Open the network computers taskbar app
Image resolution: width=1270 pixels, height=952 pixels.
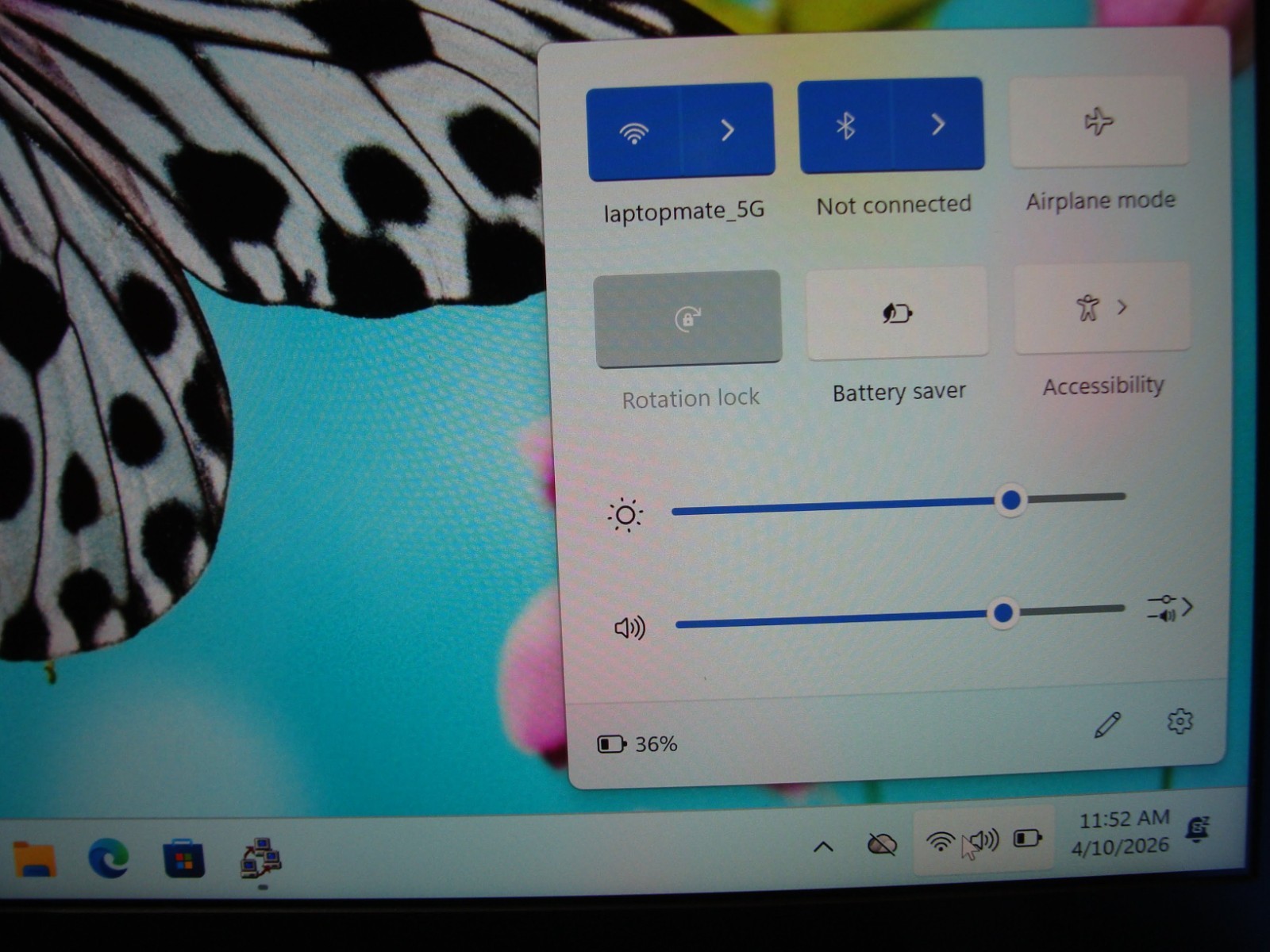(x=260, y=858)
